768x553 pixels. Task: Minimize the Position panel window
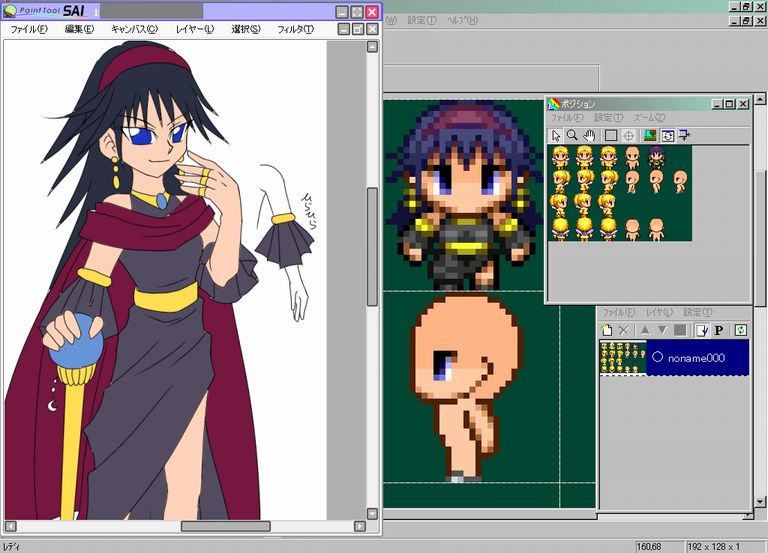pyautogui.click(x=717, y=104)
